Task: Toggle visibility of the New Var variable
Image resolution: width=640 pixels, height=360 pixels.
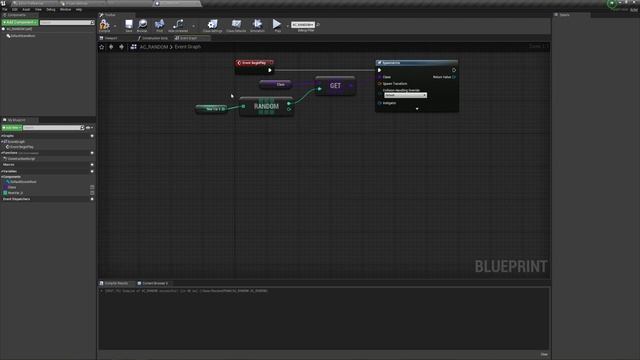Action: click(92, 193)
